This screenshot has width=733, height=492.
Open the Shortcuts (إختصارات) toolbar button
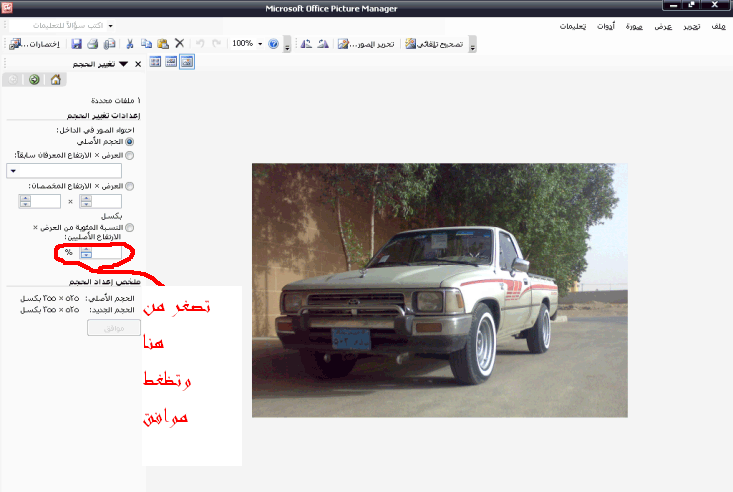point(35,44)
